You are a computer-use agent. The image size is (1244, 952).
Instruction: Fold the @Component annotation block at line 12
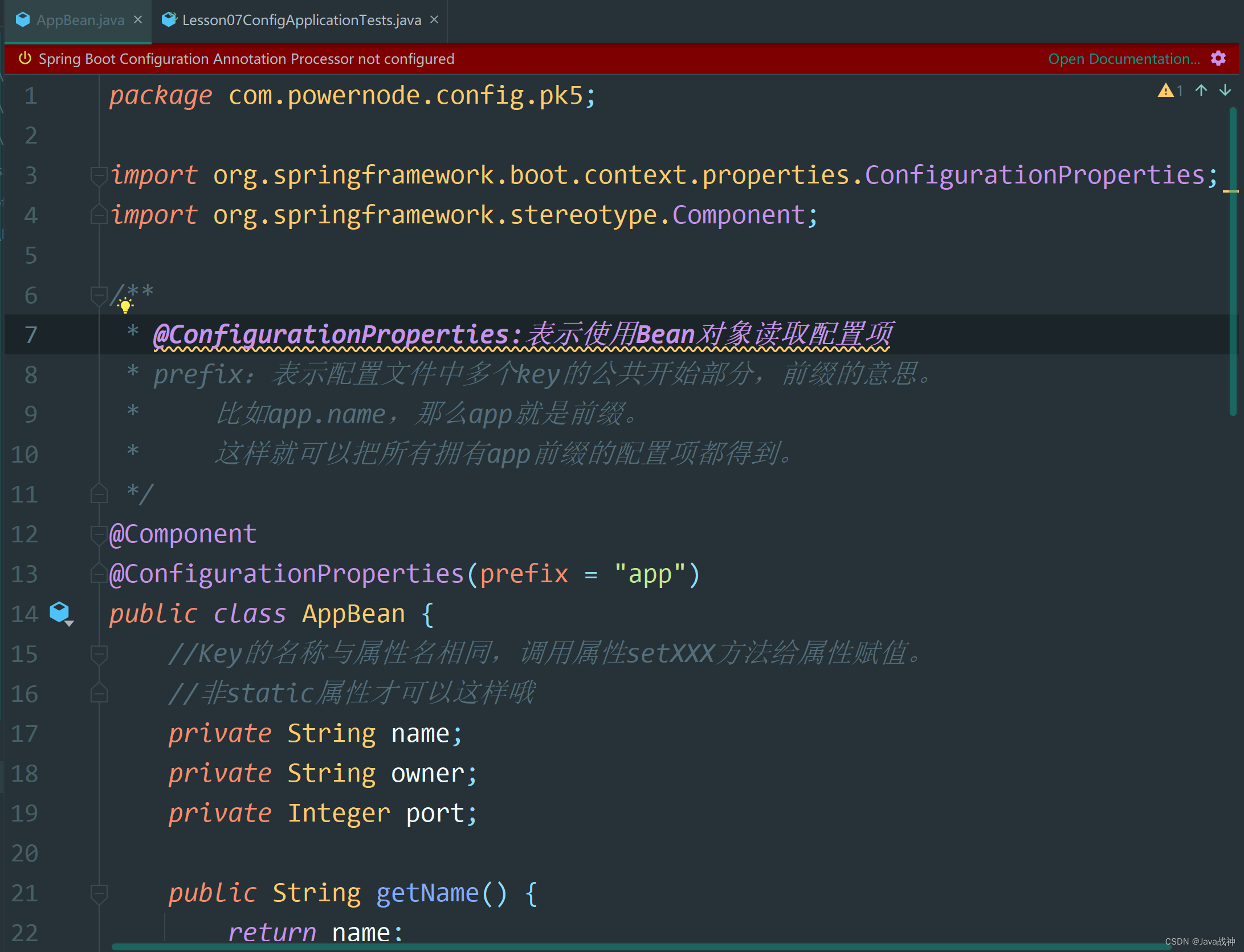click(99, 534)
